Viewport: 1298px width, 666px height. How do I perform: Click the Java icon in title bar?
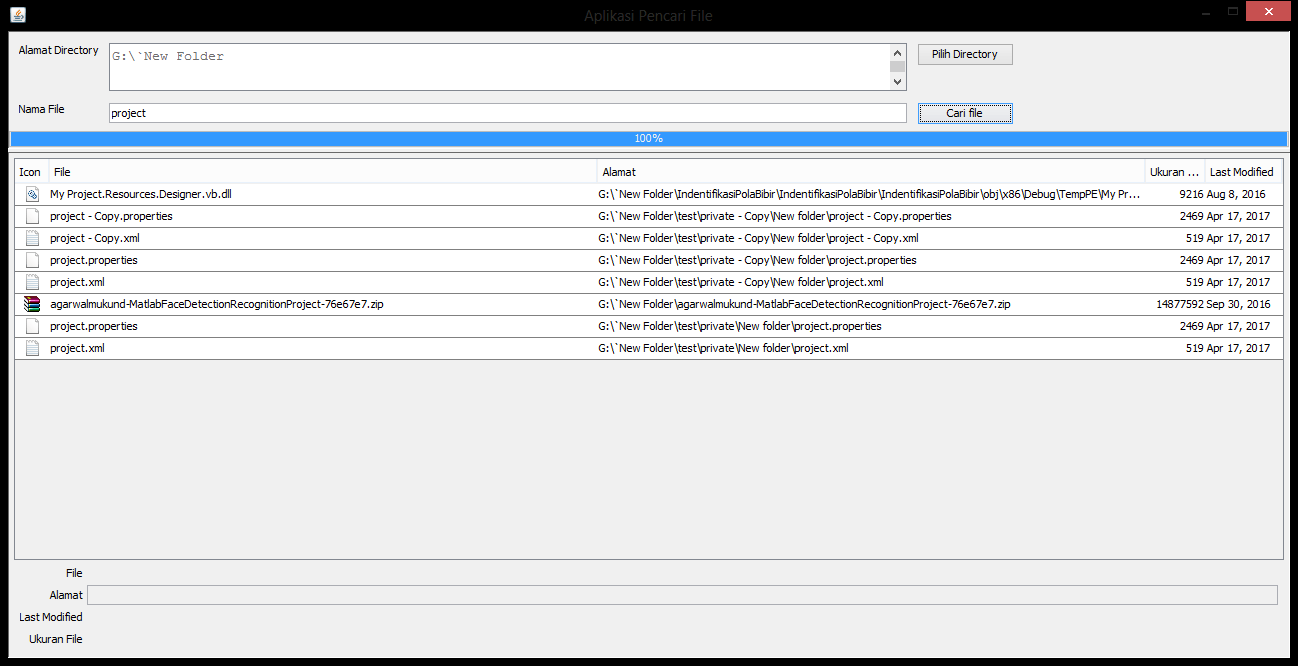click(x=18, y=14)
